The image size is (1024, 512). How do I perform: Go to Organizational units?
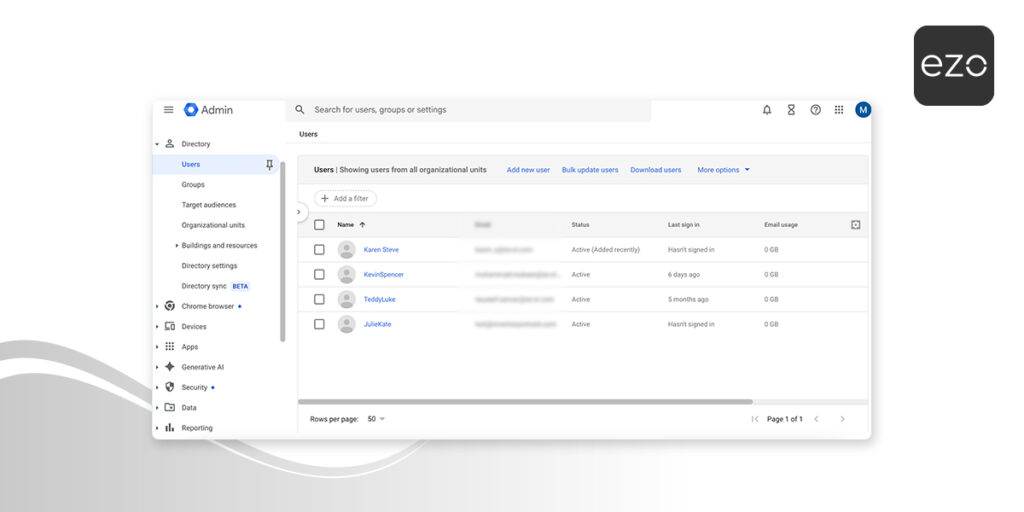(x=213, y=225)
